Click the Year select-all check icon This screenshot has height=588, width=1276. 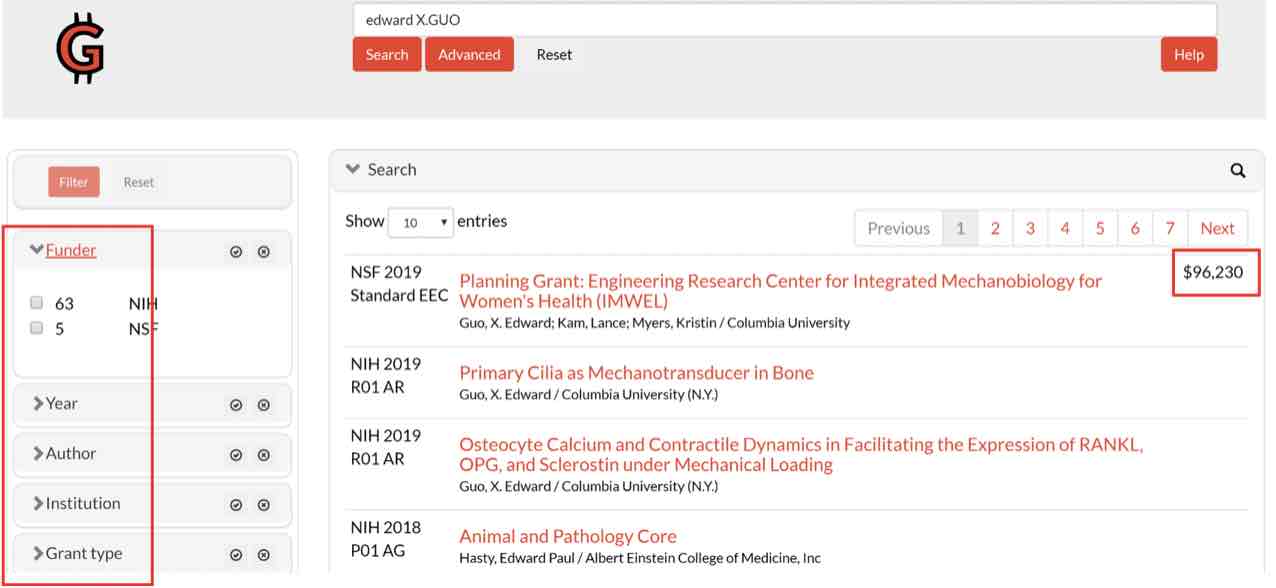click(x=236, y=405)
